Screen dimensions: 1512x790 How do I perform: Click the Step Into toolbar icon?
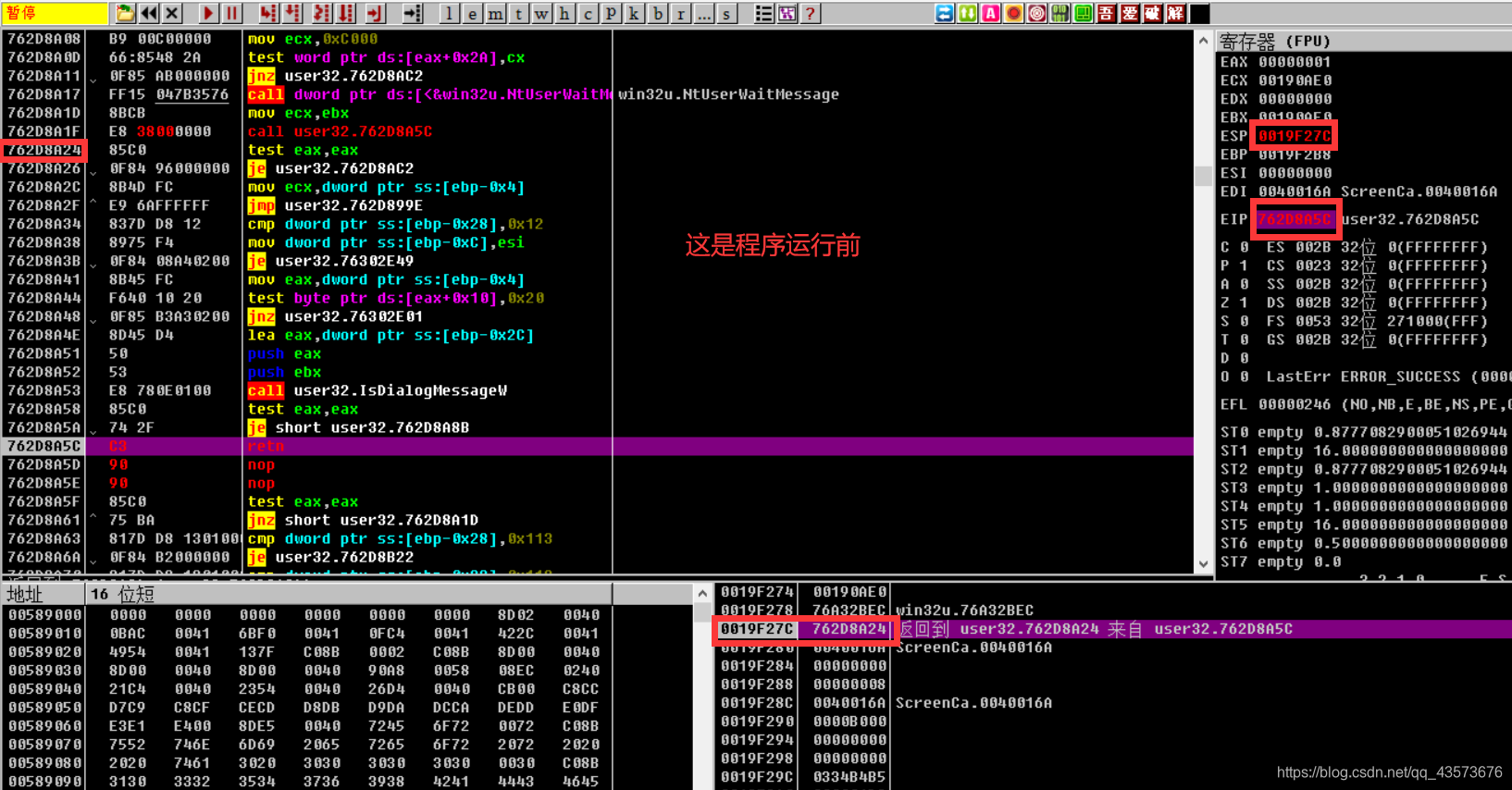coord(268,13)
